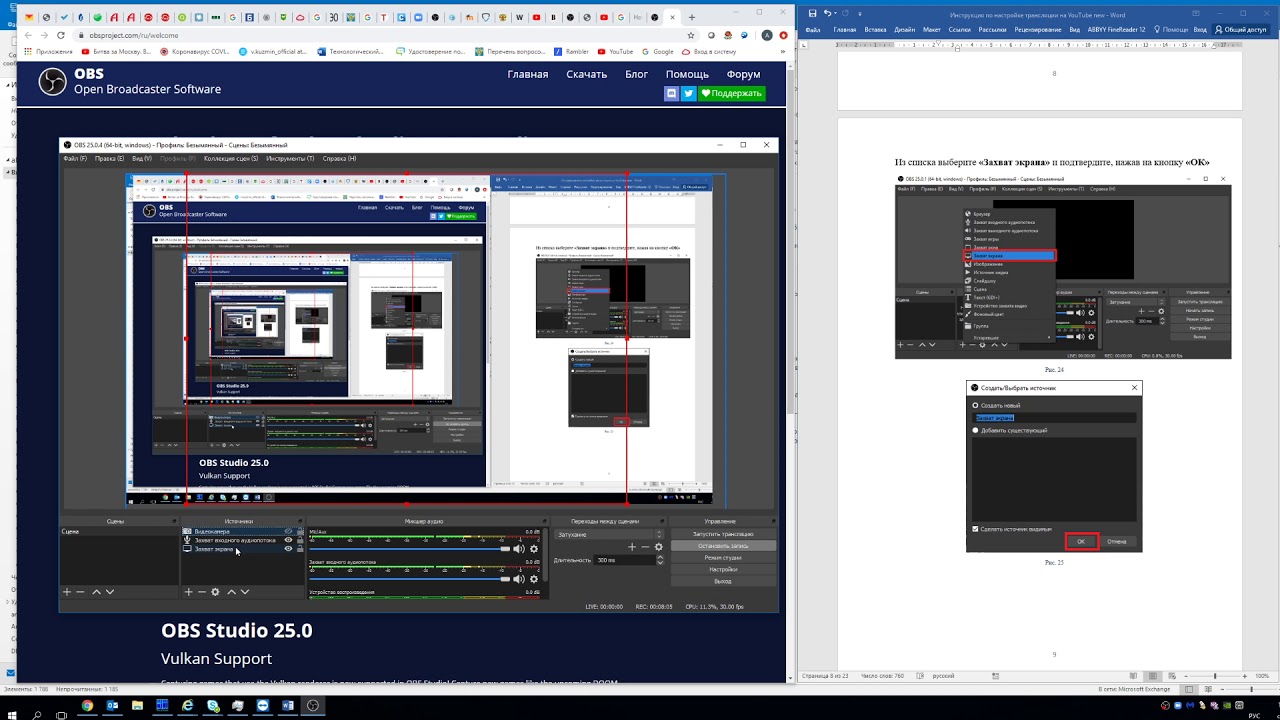
Task: Toggle visibility eye of Захват экрана source
Action: click(x=288, y=549)
